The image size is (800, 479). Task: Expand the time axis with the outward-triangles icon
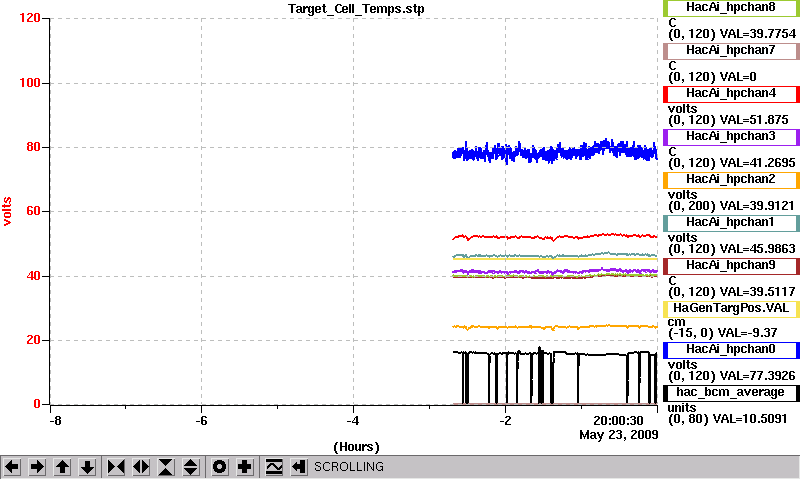[x=141, y=467]
